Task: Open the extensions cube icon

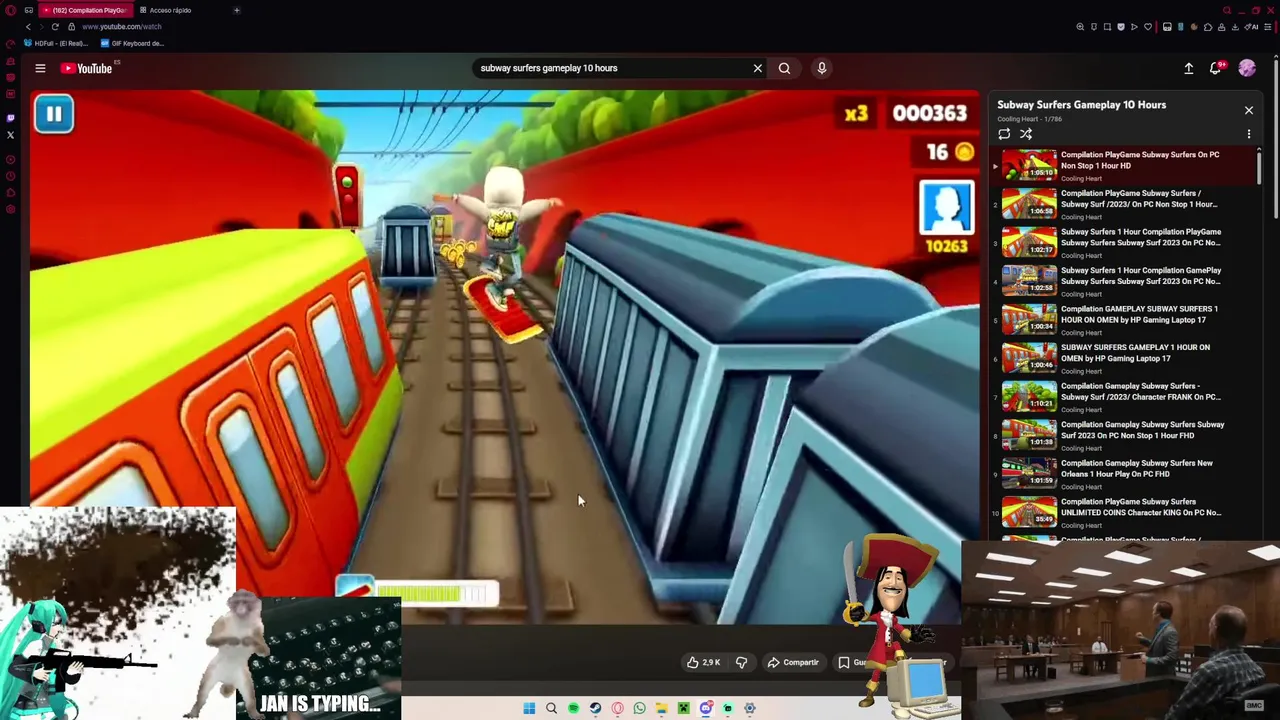Action: click(x=1208, y=27)
